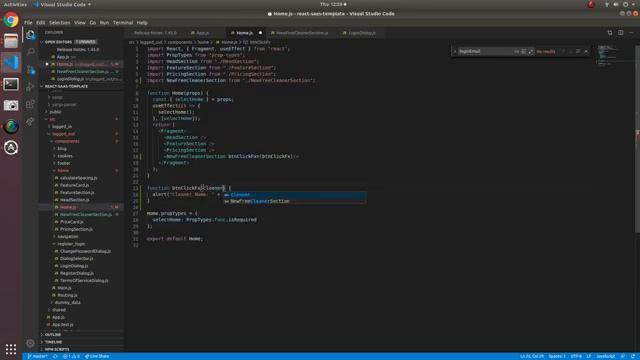Go to next match in find widget

pos(570,51)
